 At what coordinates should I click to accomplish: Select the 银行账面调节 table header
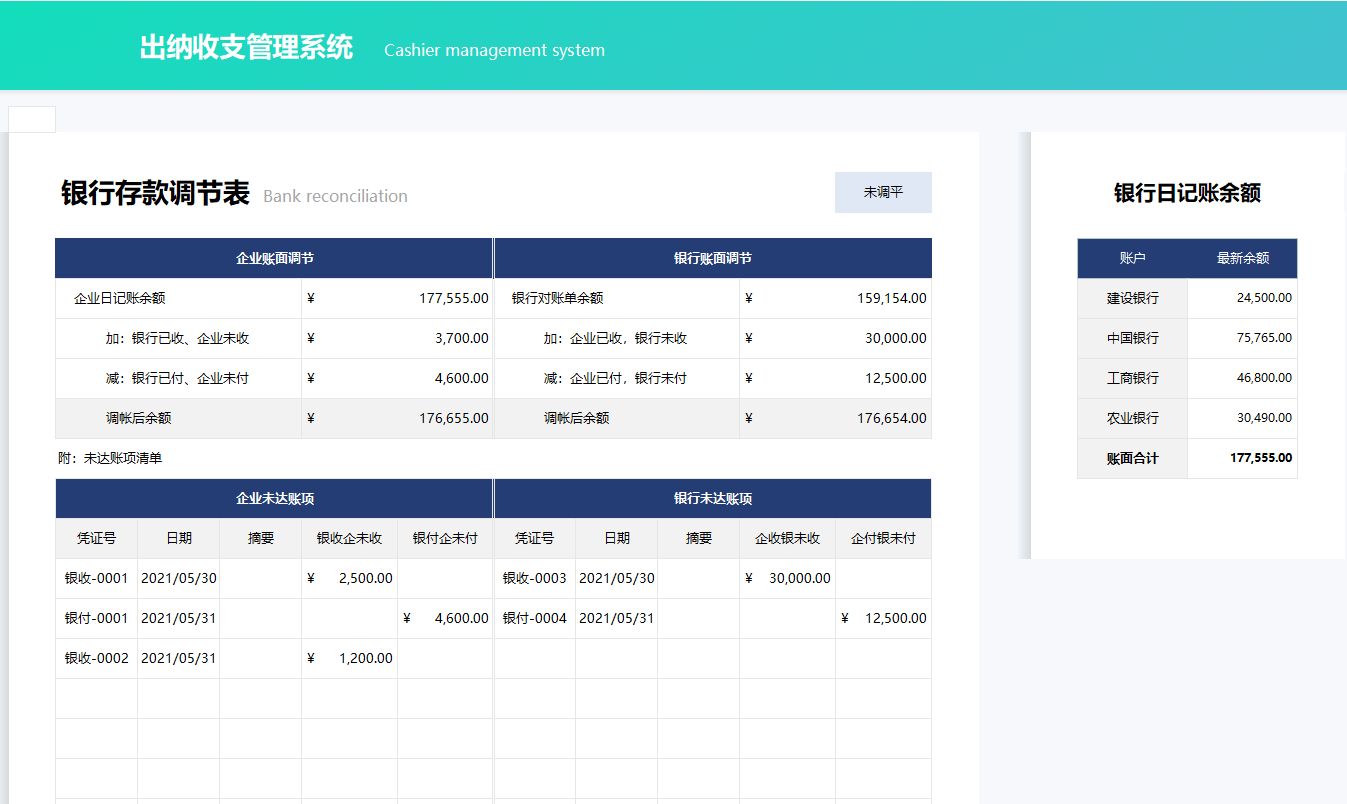[711, 257]
